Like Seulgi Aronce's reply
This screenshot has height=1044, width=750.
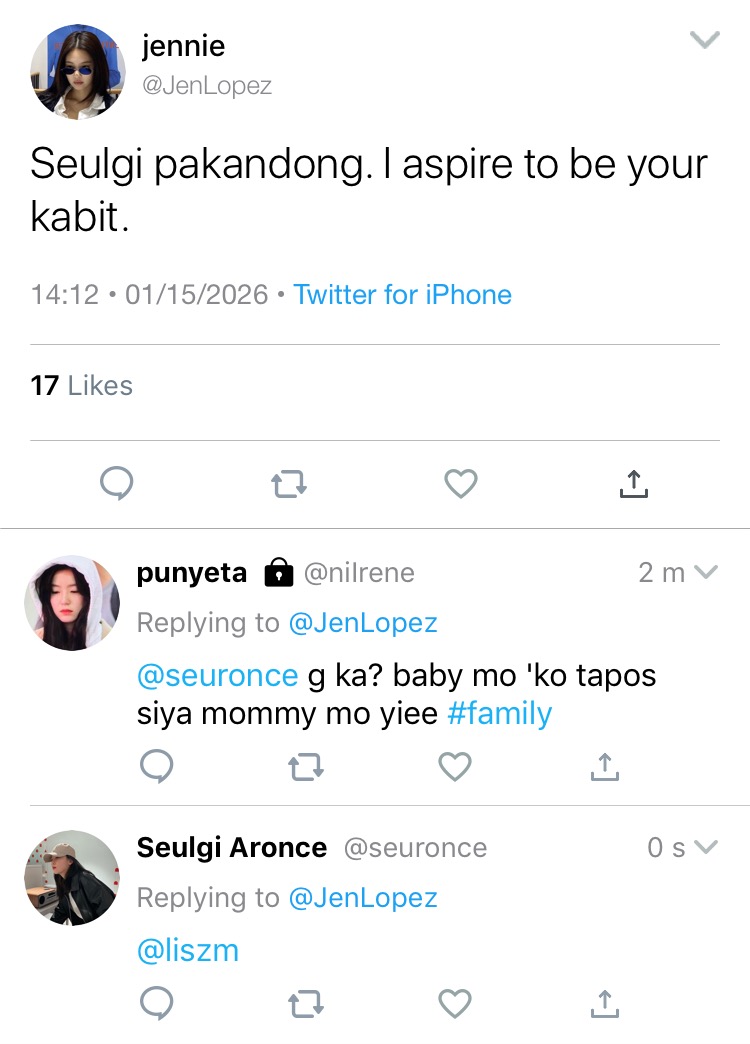(455, 1003)
